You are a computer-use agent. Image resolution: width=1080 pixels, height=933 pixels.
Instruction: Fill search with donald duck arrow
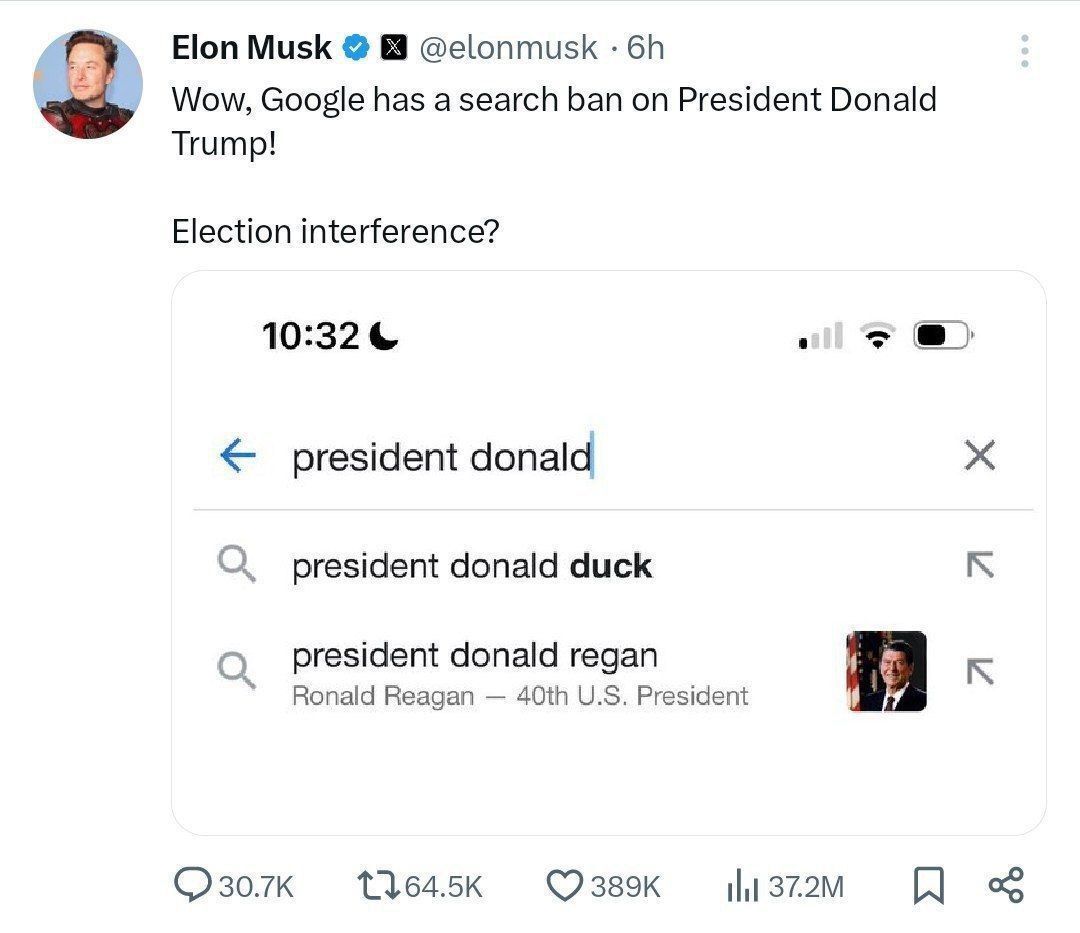point(980,565)
